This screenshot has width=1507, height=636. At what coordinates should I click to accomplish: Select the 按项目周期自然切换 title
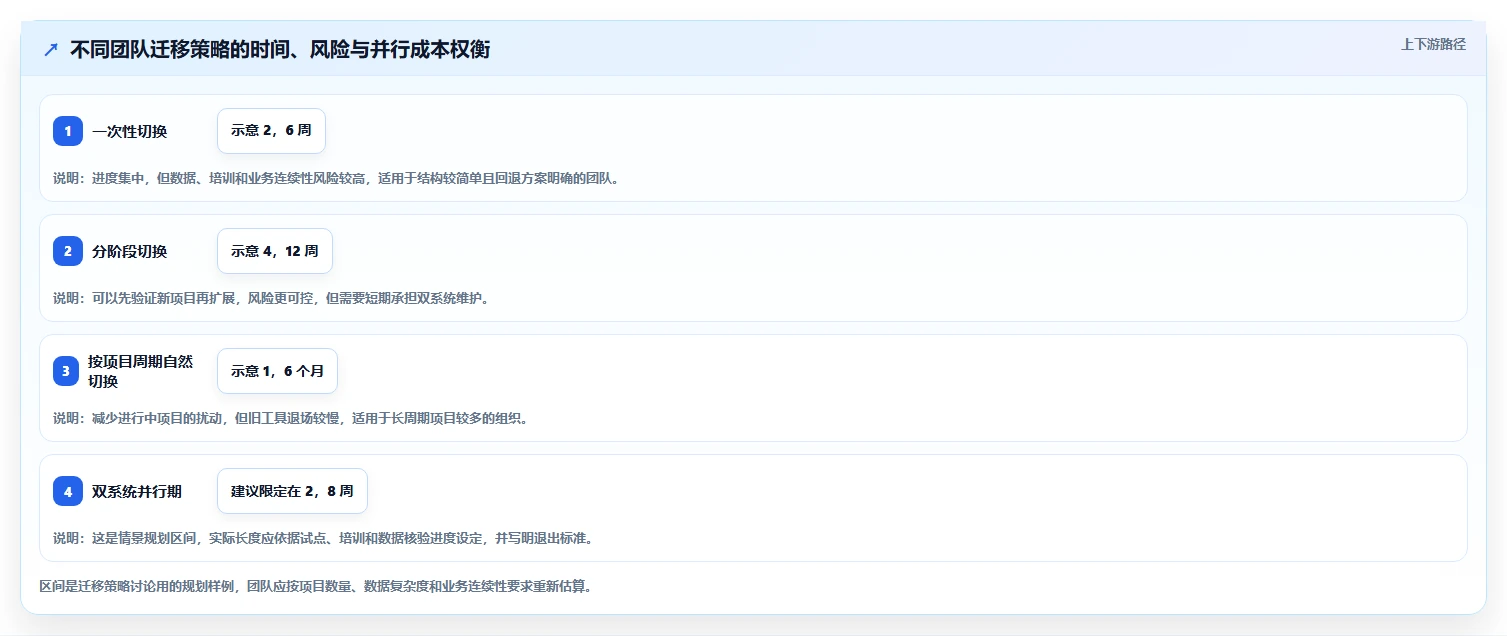(x=141, y=371)
